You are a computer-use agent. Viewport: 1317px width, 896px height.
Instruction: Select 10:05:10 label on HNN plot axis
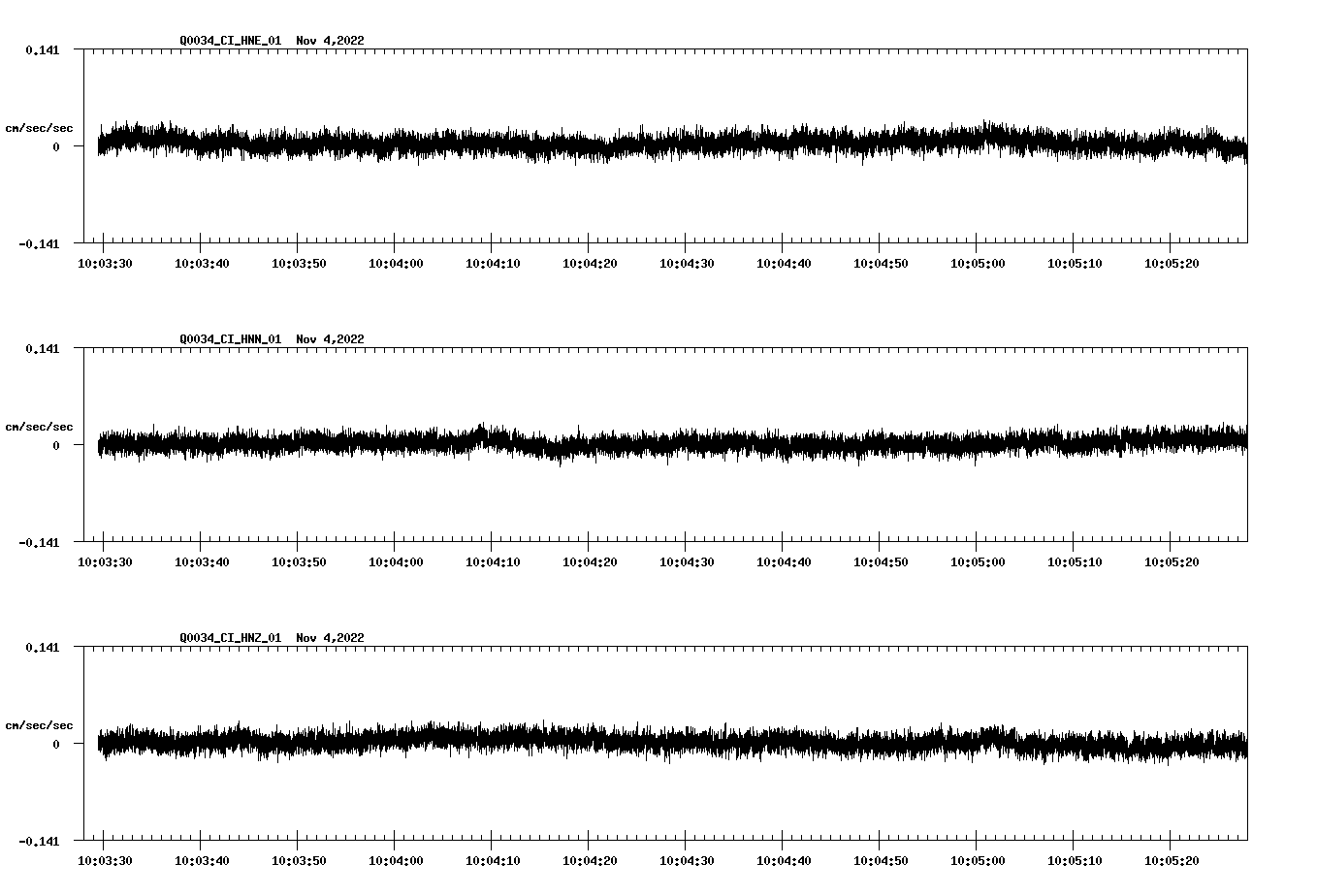click(x=1075, y=561)
